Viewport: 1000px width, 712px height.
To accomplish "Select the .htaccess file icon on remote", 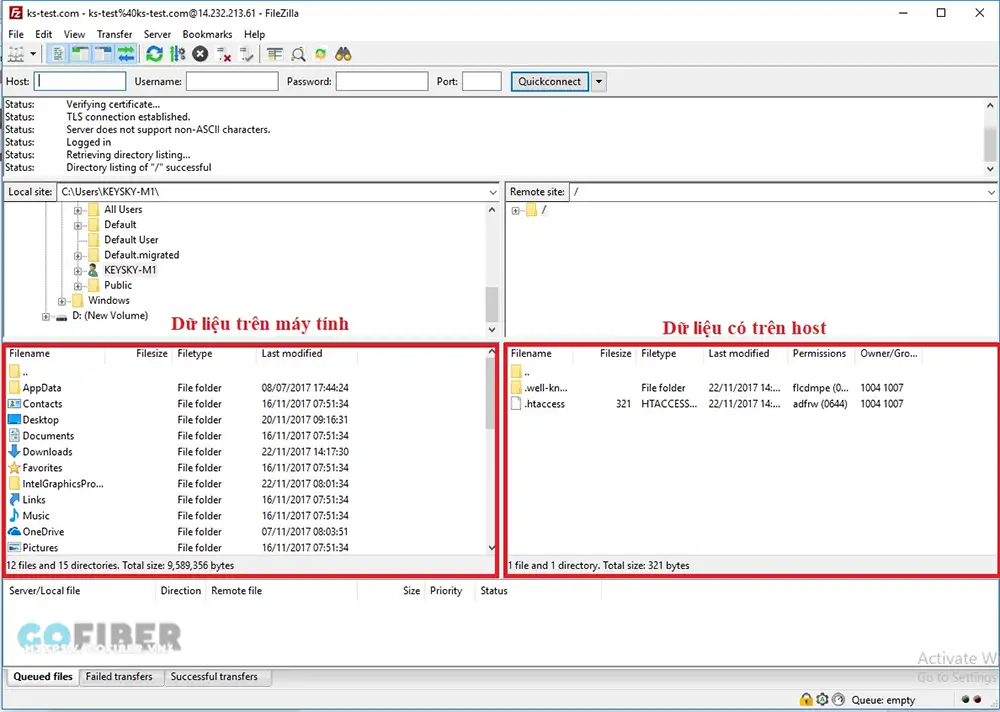I will 516,404.
